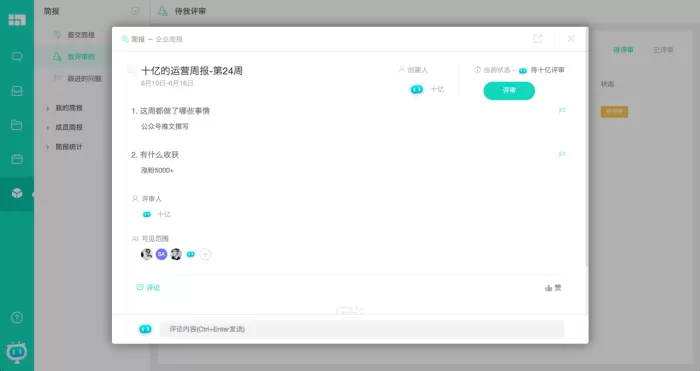The image size is (700, 371).
Task: Switch to the 待评审 tab
Action: point(623,50)
